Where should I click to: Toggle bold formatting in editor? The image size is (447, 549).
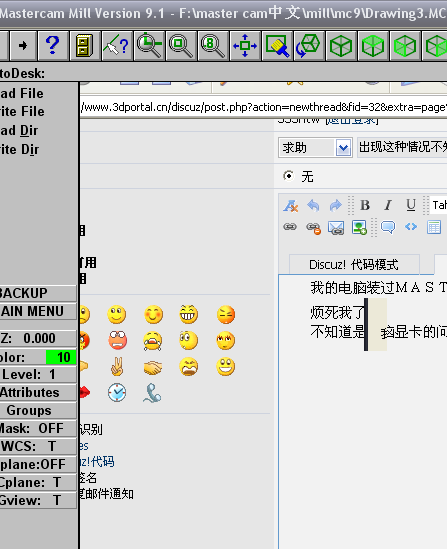point(365,205)
